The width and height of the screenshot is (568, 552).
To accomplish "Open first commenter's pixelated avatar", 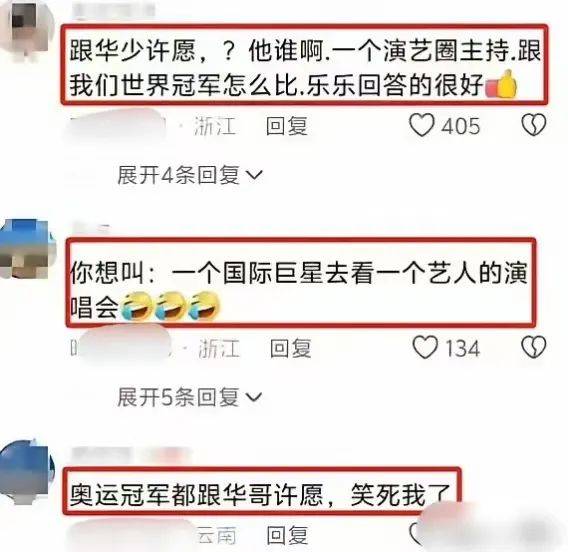I will coord(25,29).
